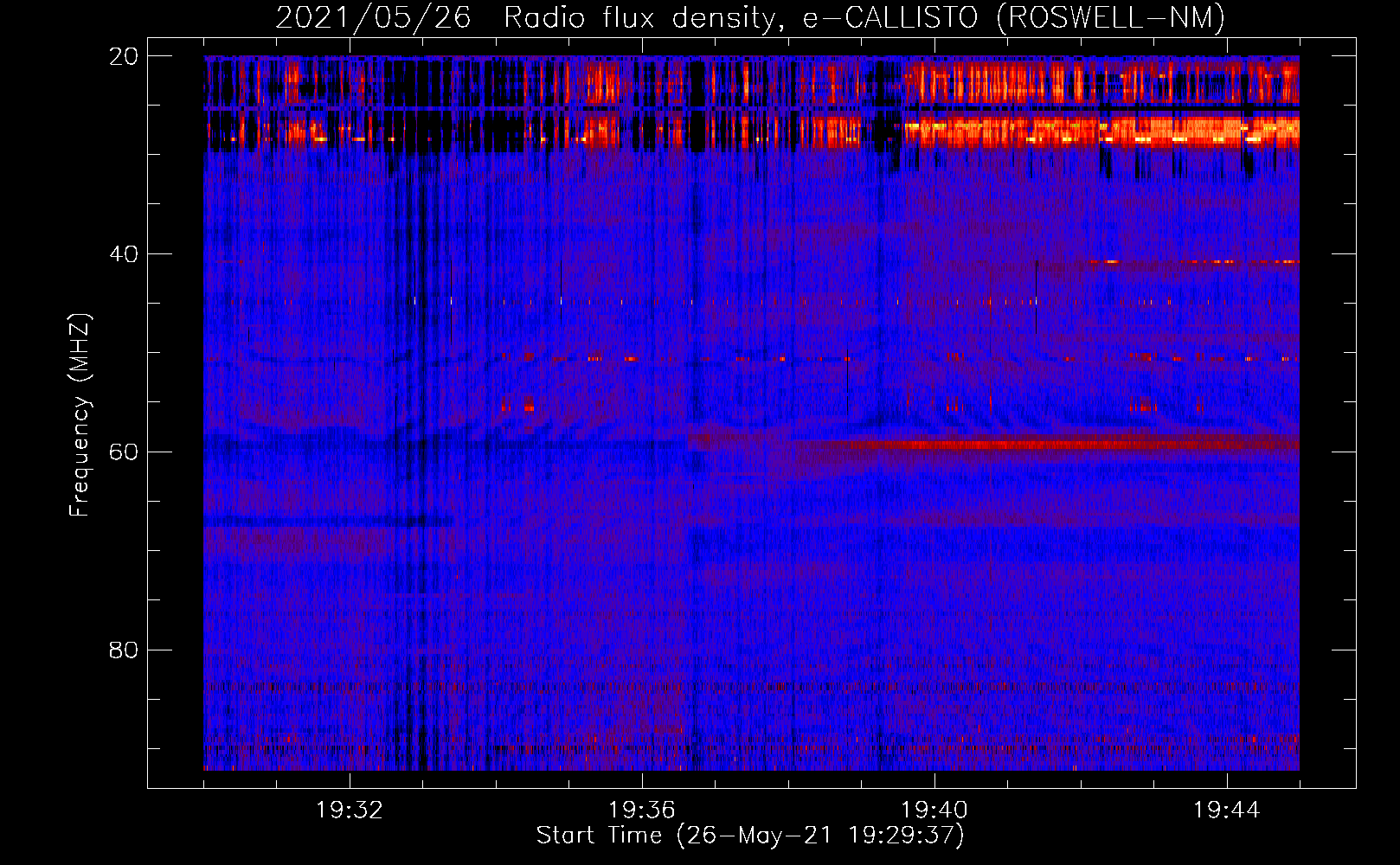This screenshot has height=865, width=1400.
Task: Click the x-axis label Start Time (26-May-21 19:29:37)
Action: (x=750, y=836)
